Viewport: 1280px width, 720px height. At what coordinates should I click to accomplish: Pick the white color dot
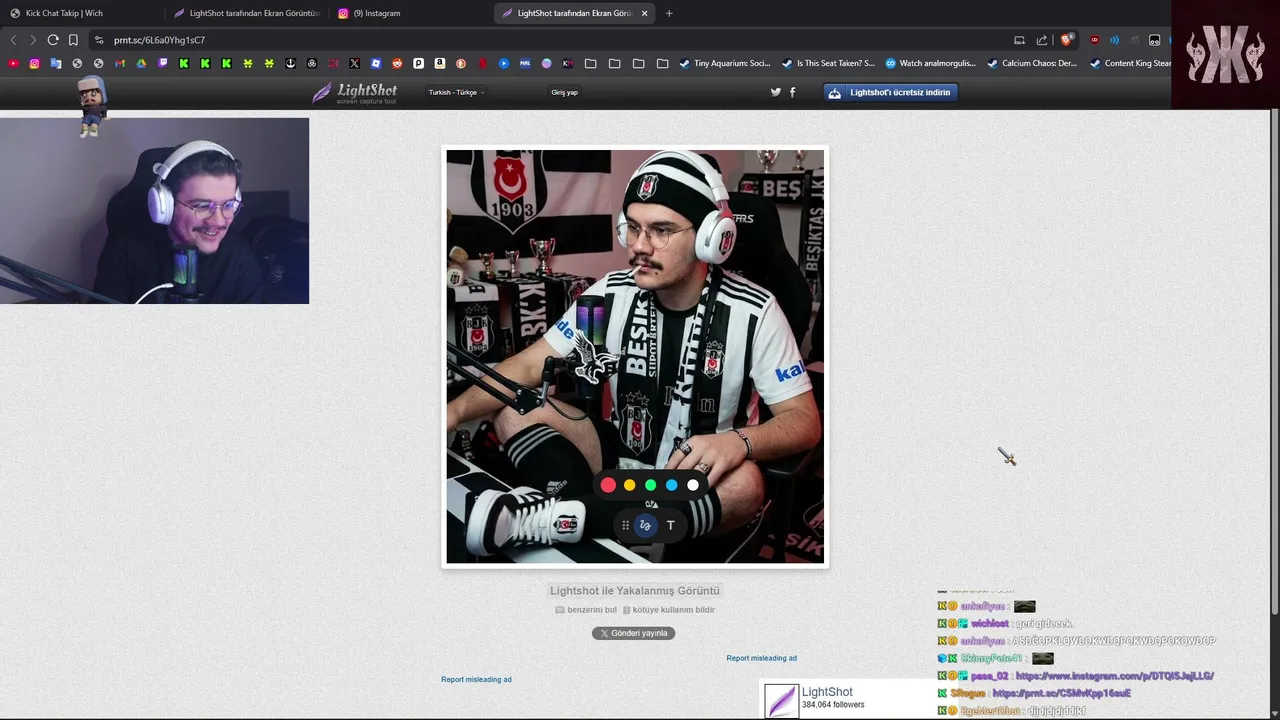click(693, 485)
